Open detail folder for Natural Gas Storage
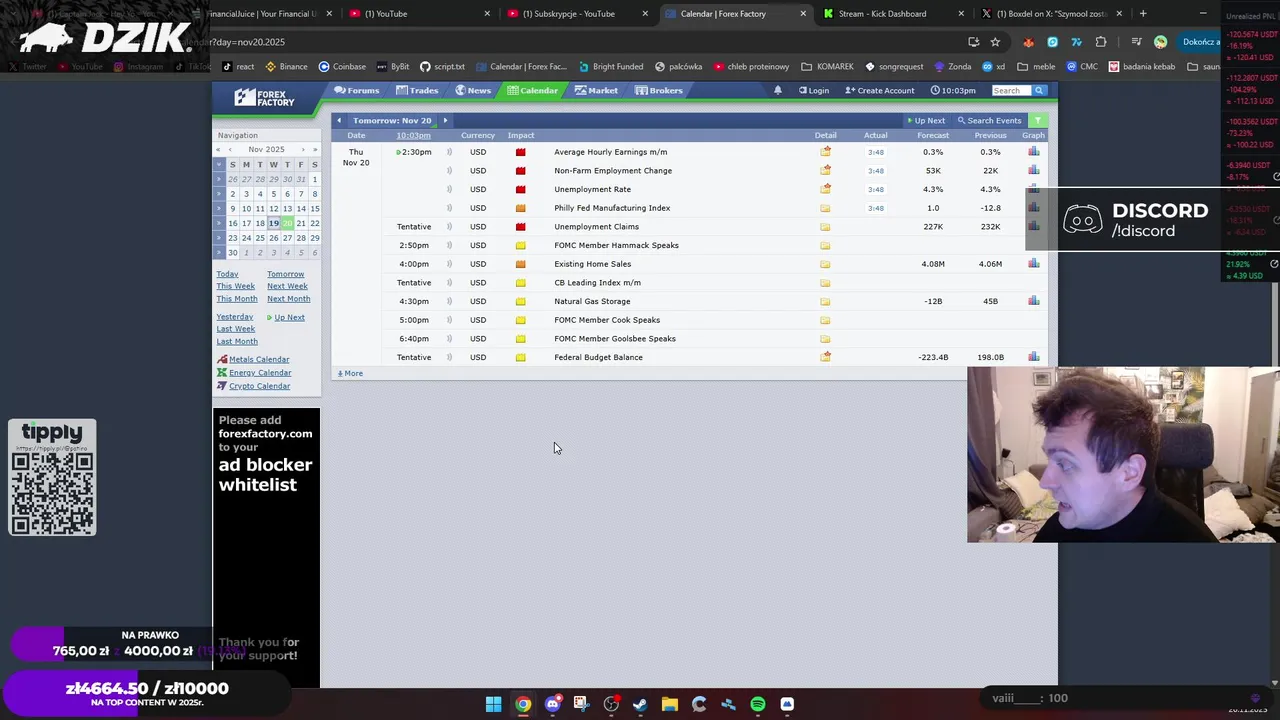Viewport: 1280px width, 720px height. pyautogui.click(x=825, y=301)
